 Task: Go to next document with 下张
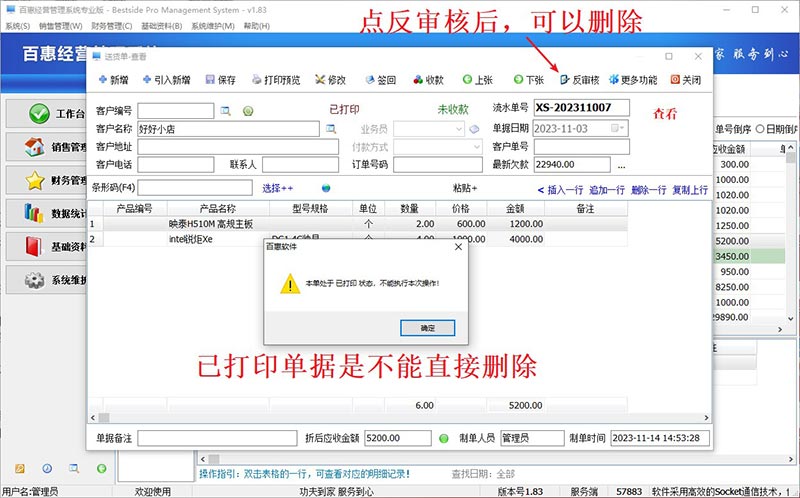(x=529, y=80)
